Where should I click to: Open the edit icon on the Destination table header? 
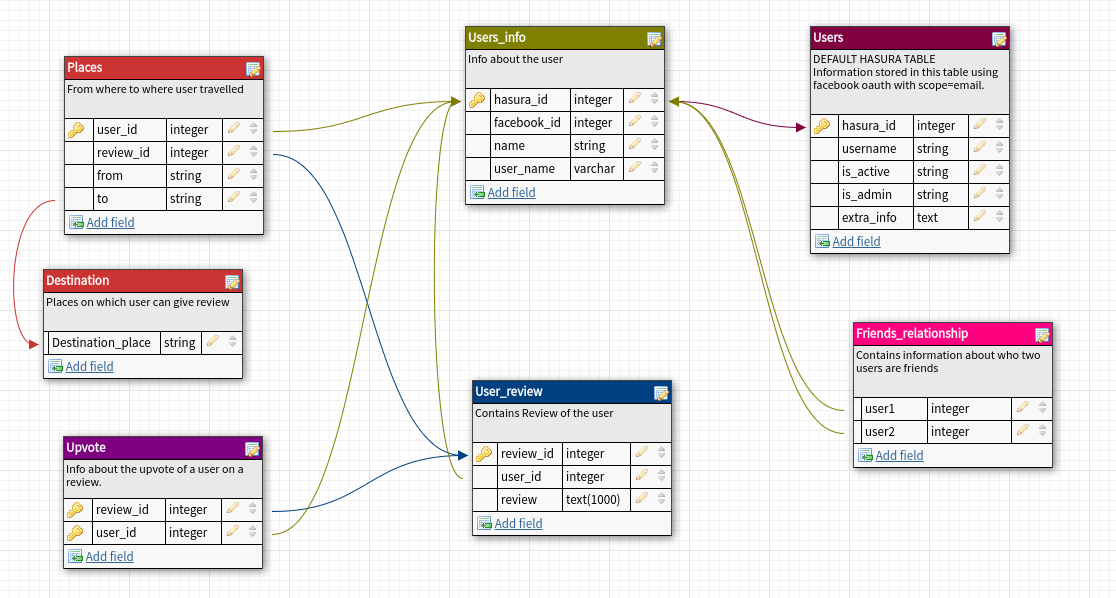point(231,281)
